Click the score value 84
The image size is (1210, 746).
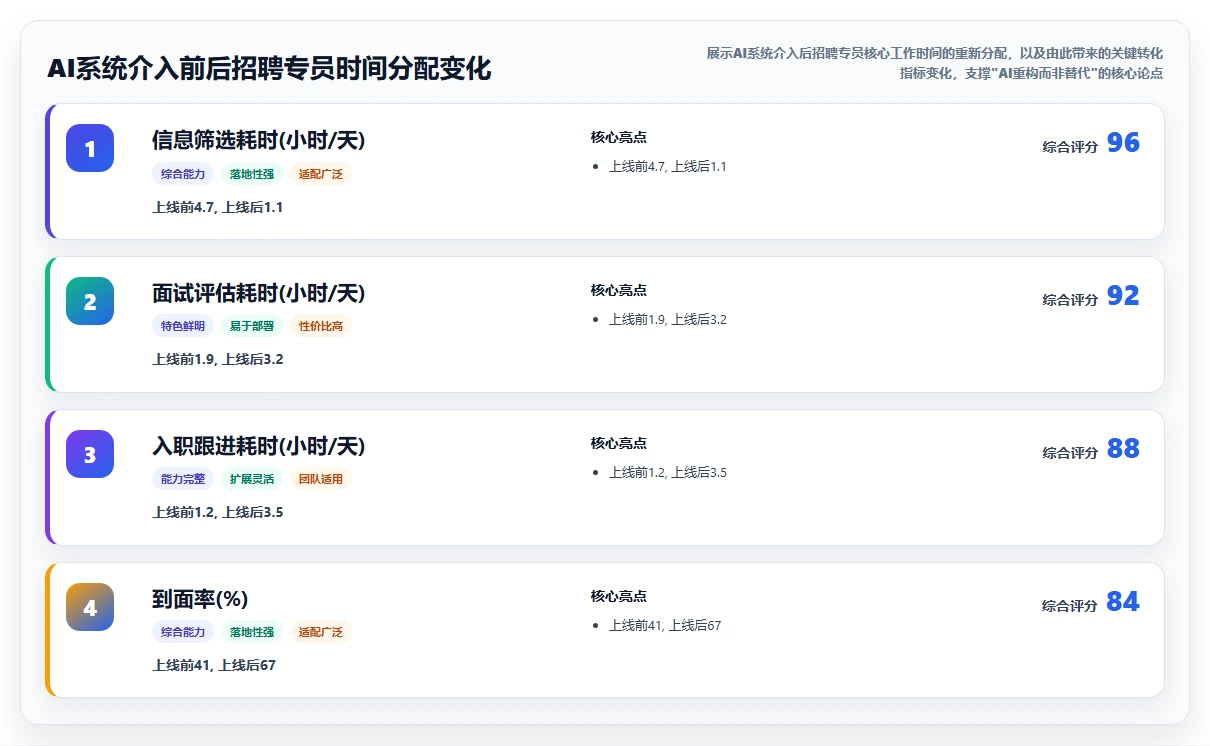coord(1123,602)
